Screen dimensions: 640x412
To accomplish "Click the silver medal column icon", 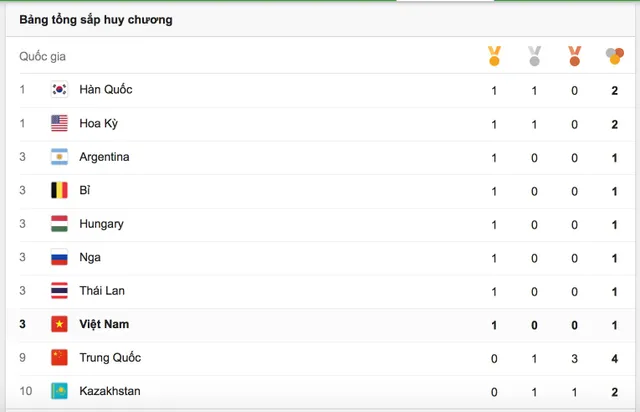I will coord(534,56).
